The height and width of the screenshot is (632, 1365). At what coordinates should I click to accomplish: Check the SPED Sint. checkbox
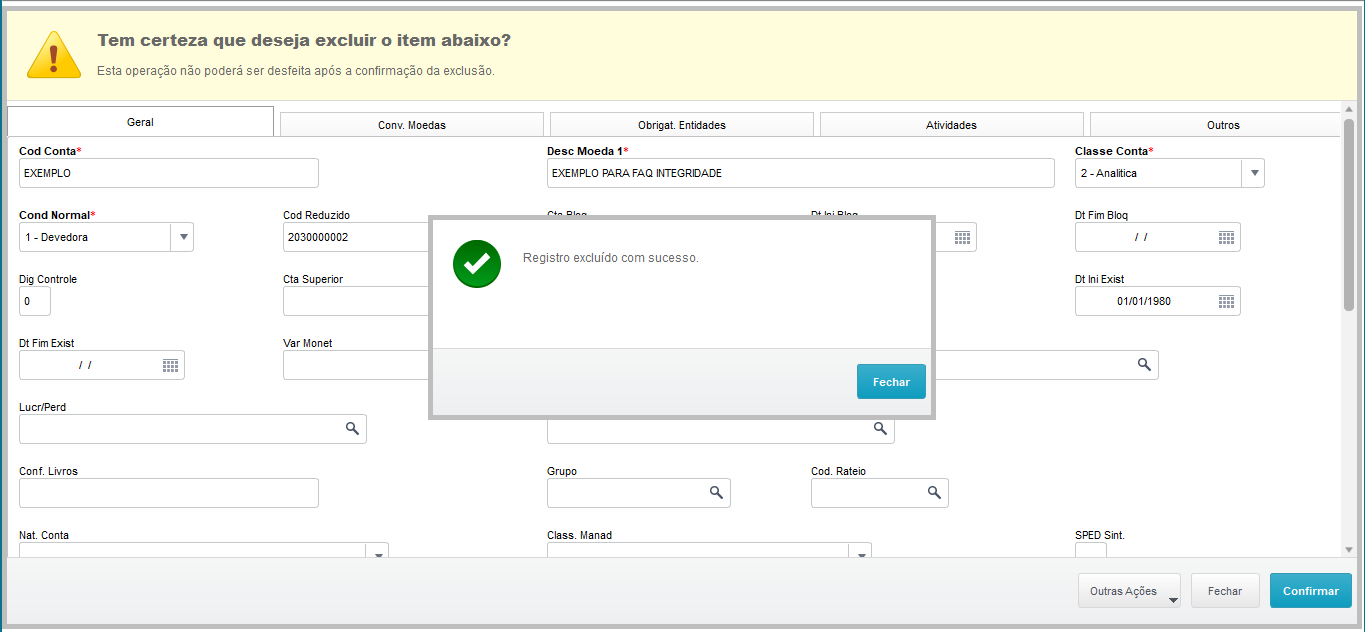(1090, 551)
